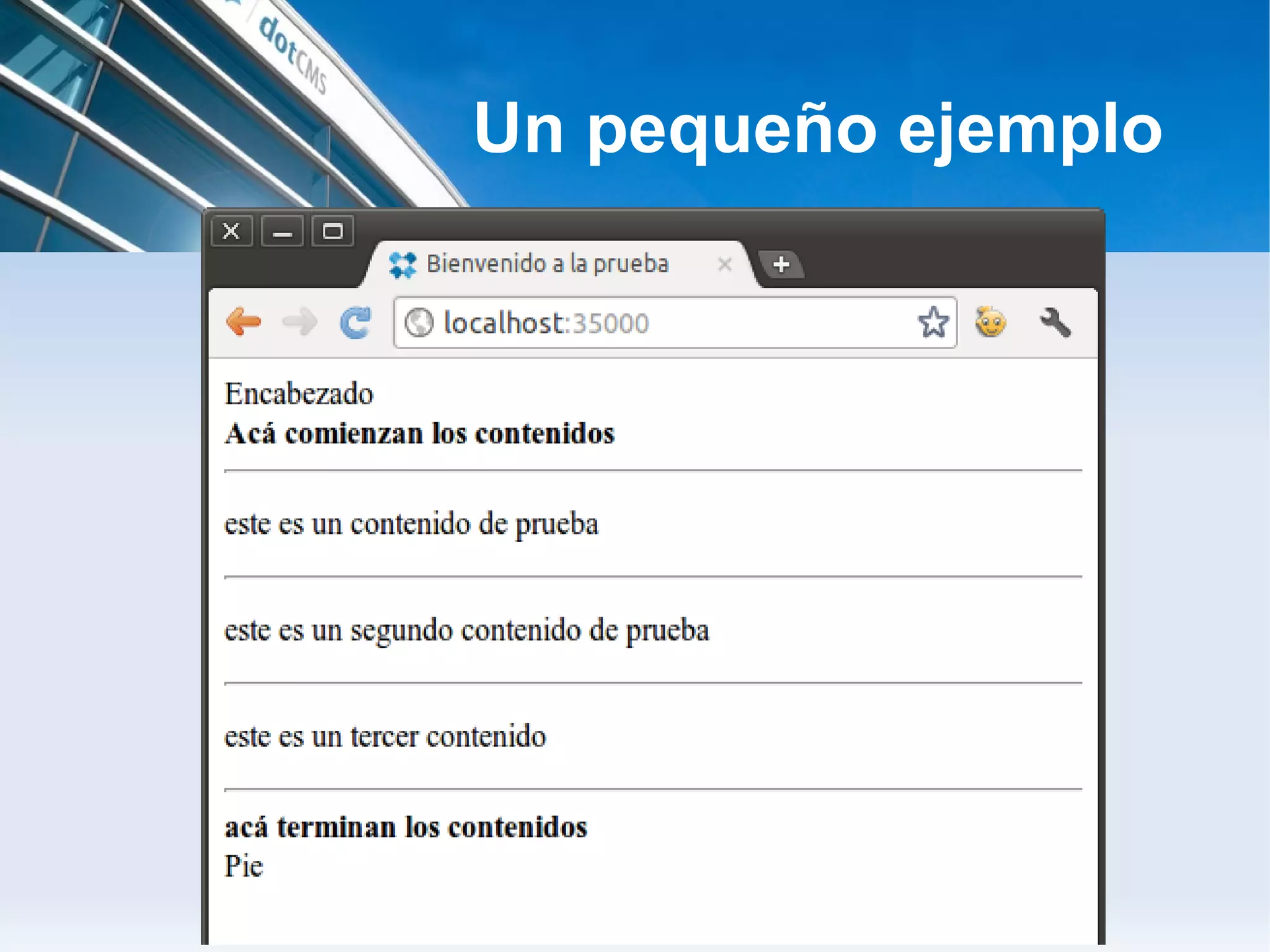
Task: Click the text 'Encabezado'
Action: [x=299, y=394]
